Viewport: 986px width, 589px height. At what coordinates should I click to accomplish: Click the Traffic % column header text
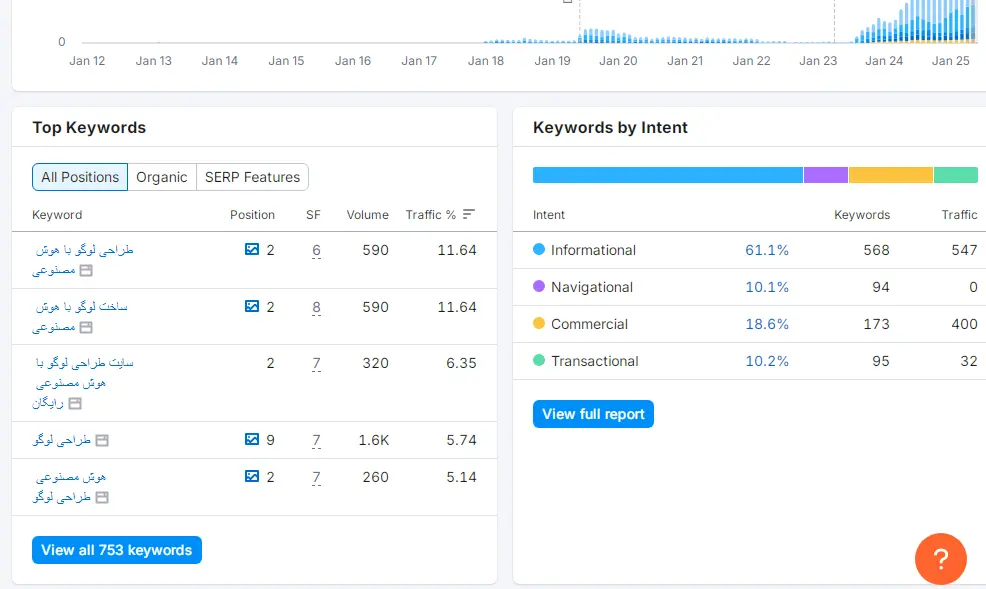(x=431, y=215)
